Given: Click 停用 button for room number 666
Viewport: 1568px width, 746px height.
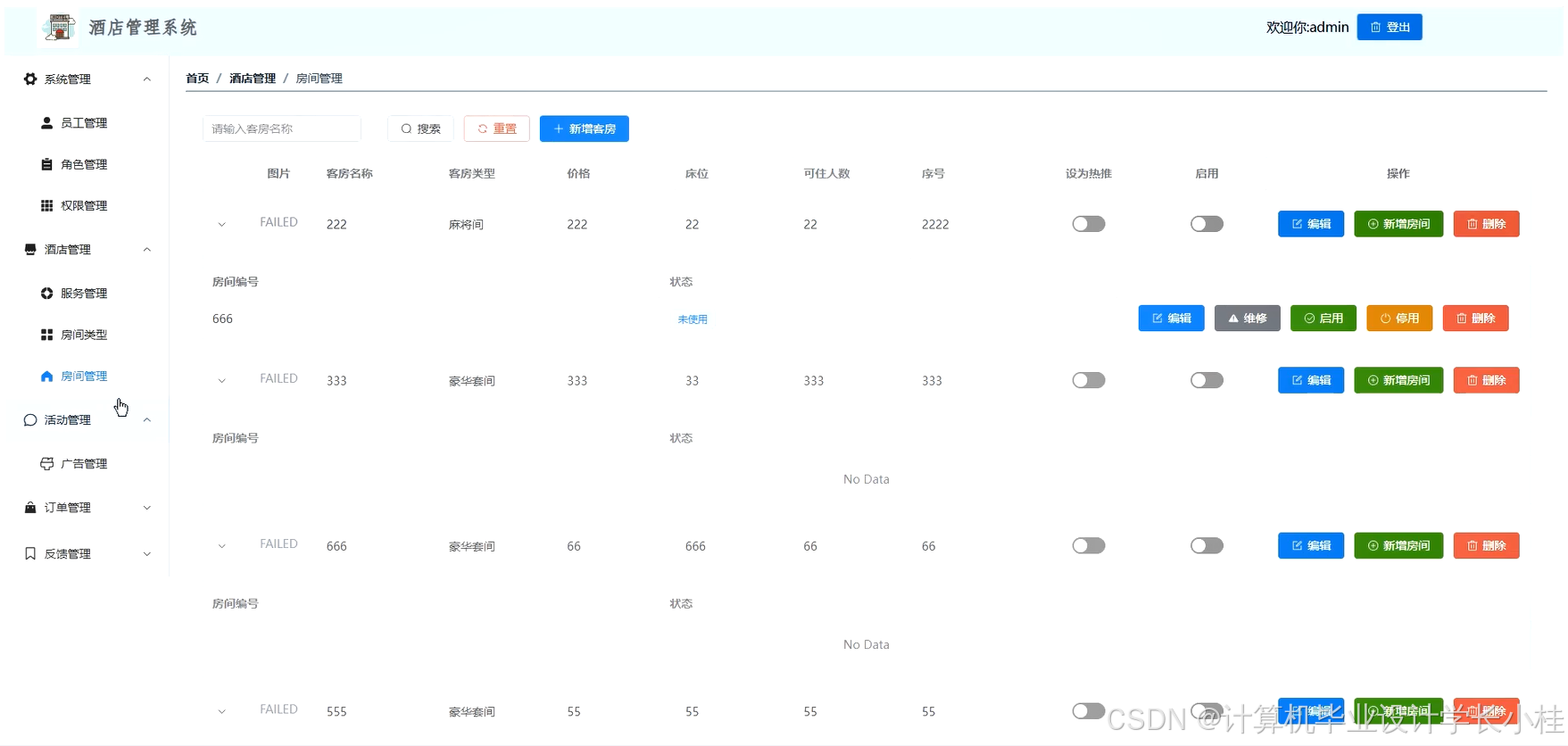Looking at the screenshot, I should click(x=1399, y=319).
